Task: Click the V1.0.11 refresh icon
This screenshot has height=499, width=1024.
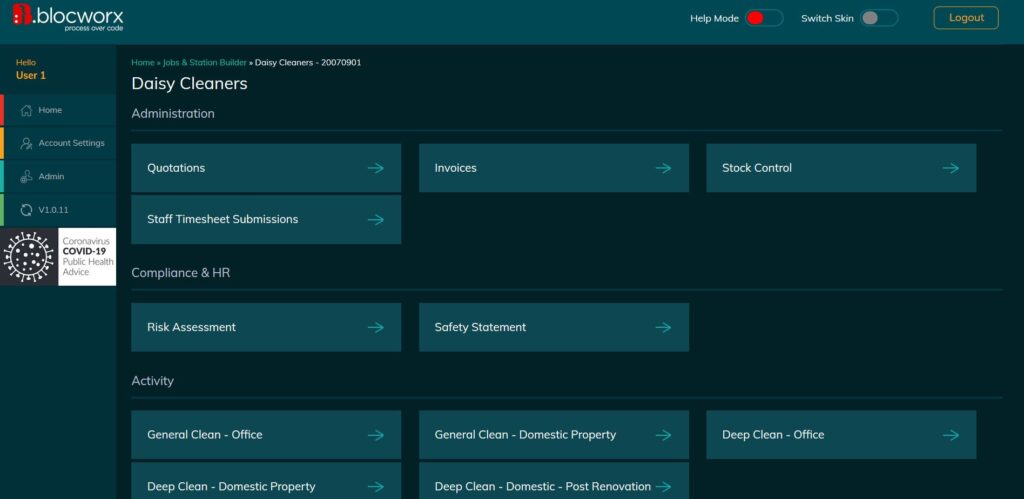Action: tap(26, 210)
